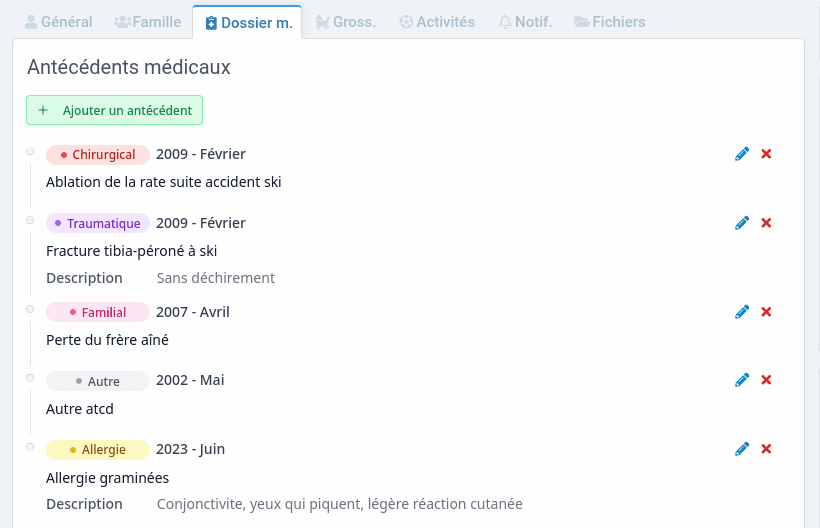Open the Gross. tab
This screenshot has height=528, width=820.
(x=346, y=22)
